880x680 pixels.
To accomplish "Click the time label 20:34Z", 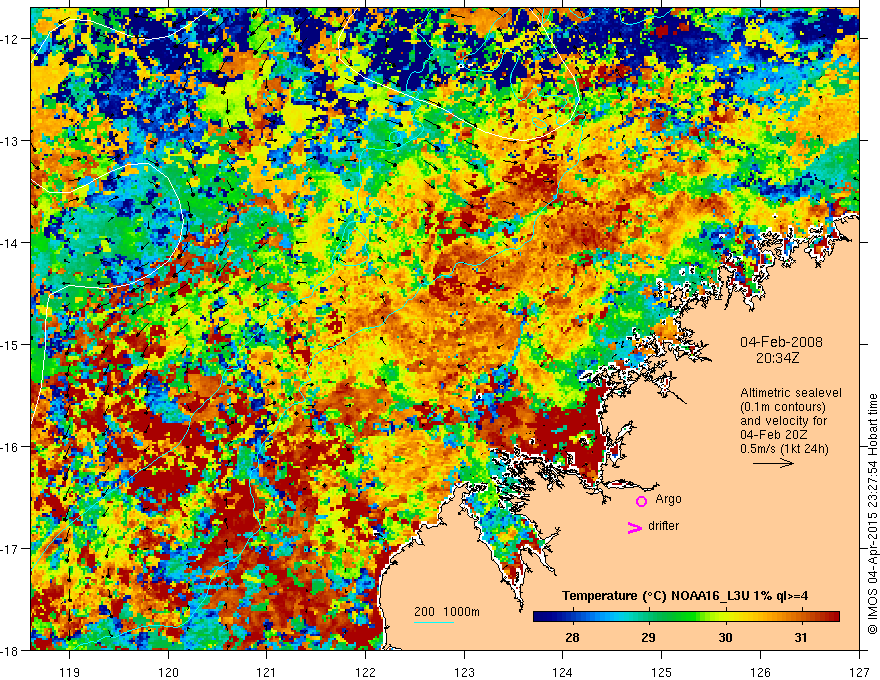I will point(777,358).
